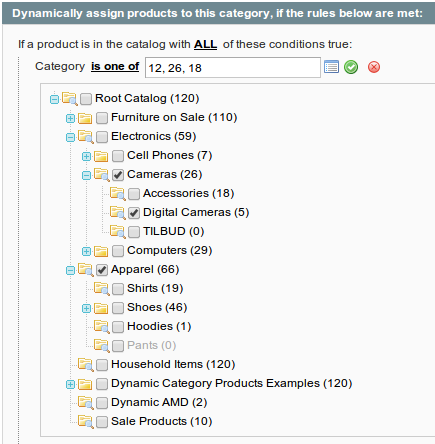This screenshot has width=435, height=444.
Task: Click the Hoodies folder icon
Action: point(102,327)
